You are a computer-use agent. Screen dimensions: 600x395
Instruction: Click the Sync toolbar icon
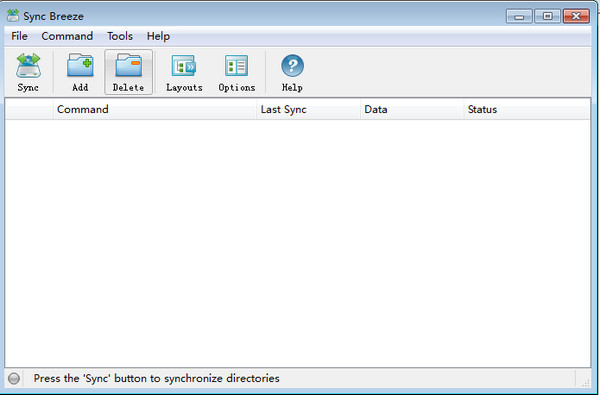(x=28, y=72)
